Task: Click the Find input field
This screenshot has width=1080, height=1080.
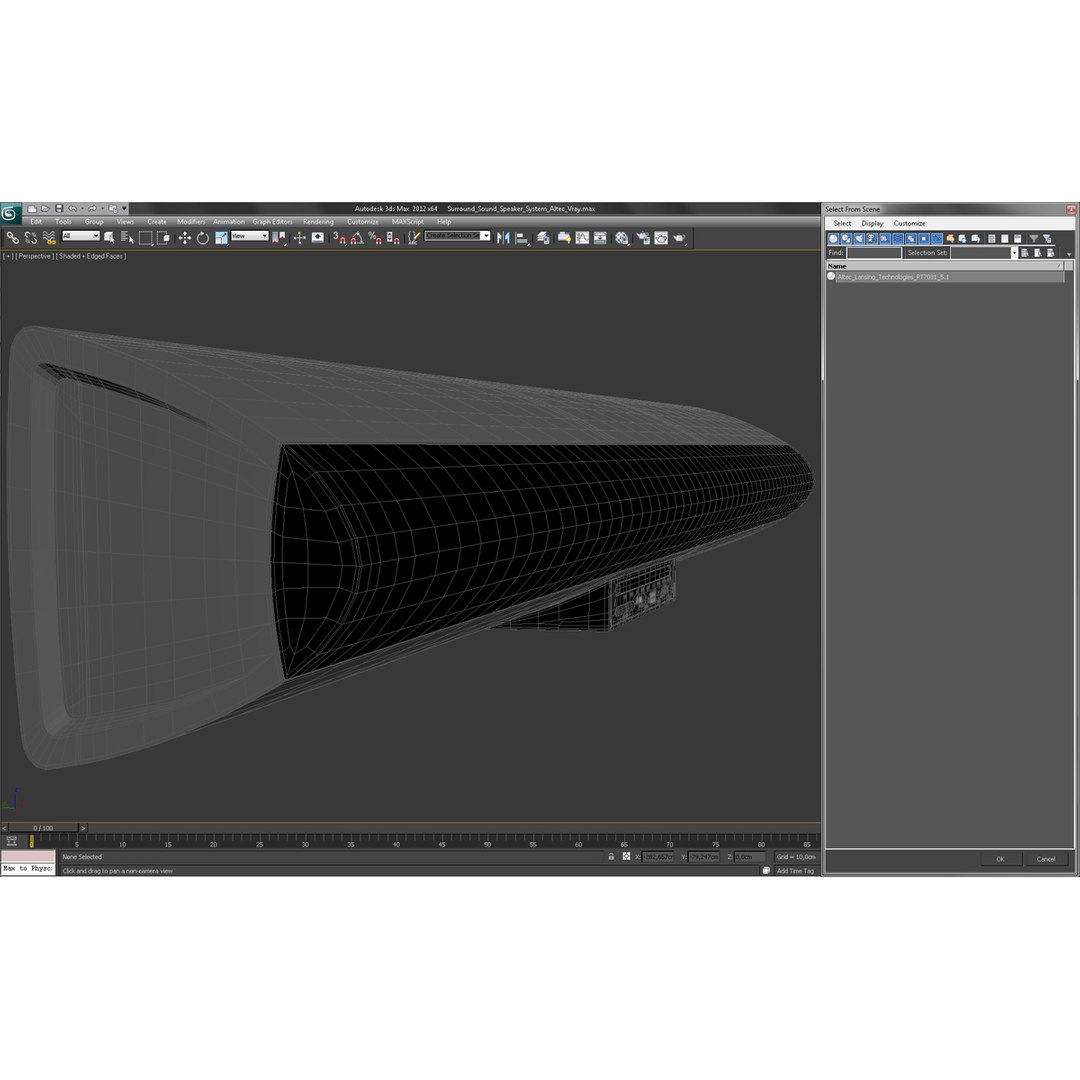Action: pyautogui.click(x=873, y=253)
